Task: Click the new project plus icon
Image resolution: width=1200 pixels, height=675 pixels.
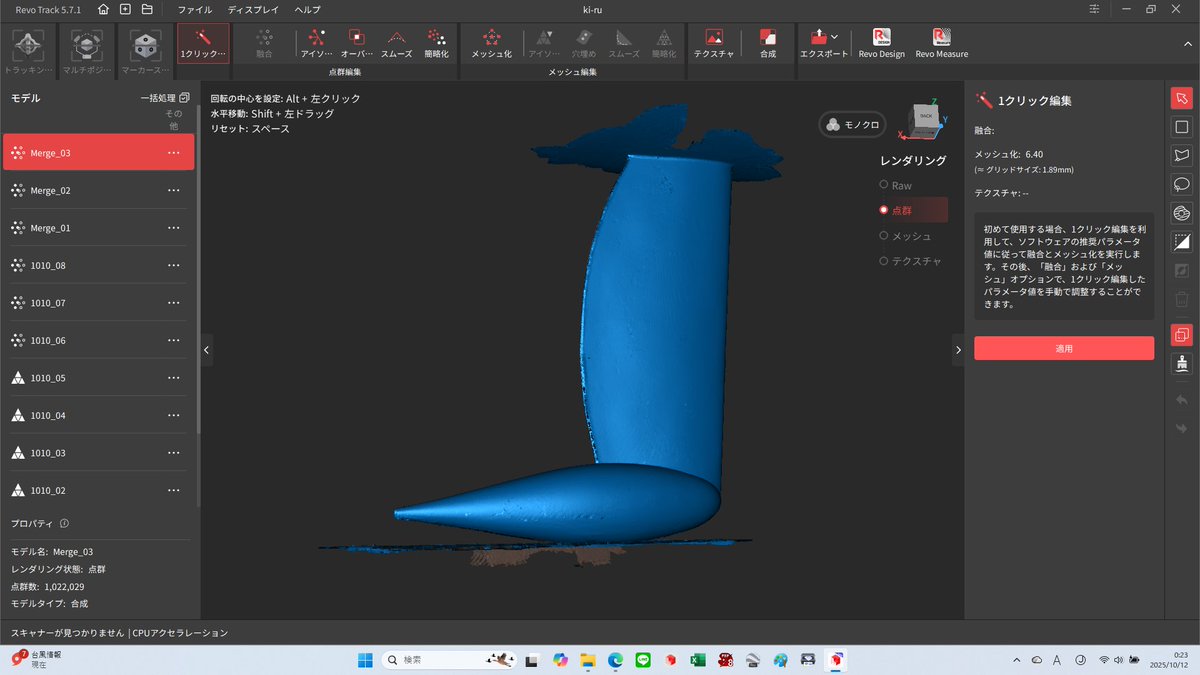Action: coord(125,9)
